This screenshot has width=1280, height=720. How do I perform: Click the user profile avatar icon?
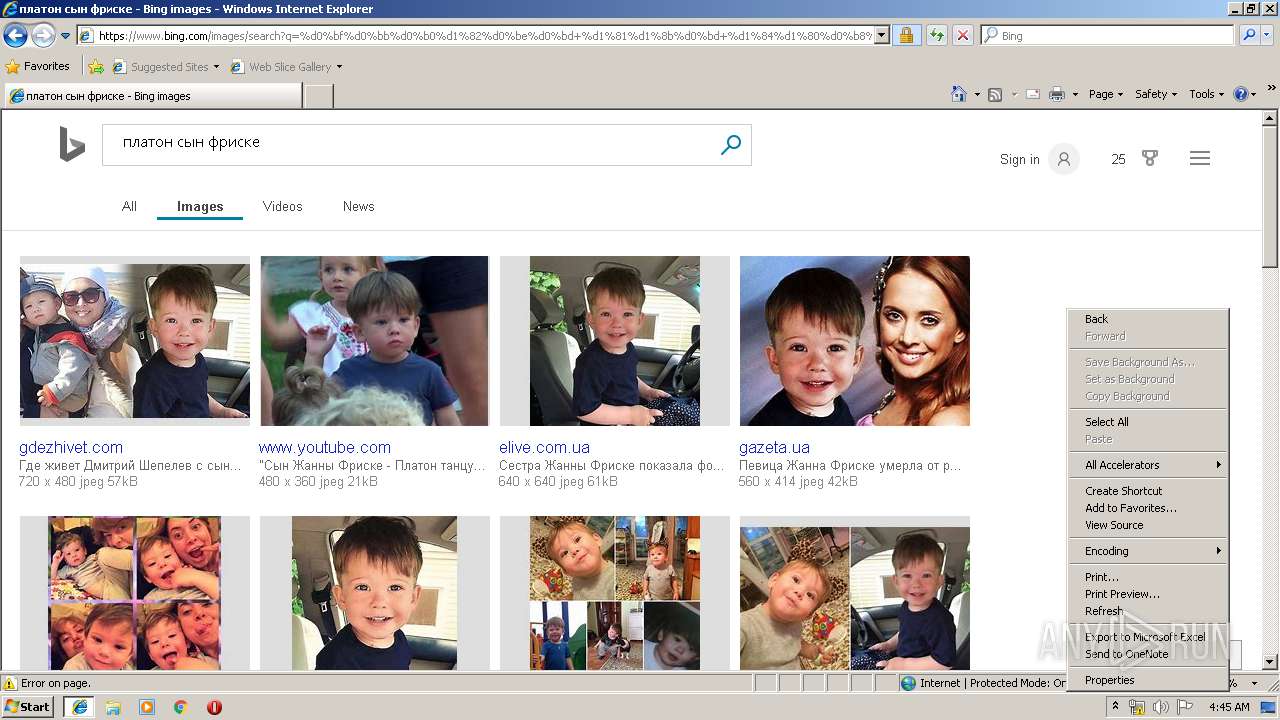coord(1064,159)
